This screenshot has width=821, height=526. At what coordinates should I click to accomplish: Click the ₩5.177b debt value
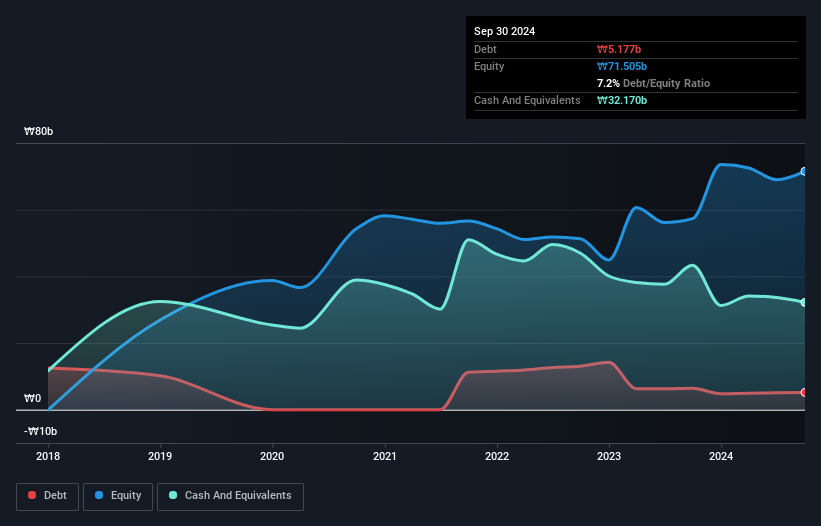pos(619,49)
